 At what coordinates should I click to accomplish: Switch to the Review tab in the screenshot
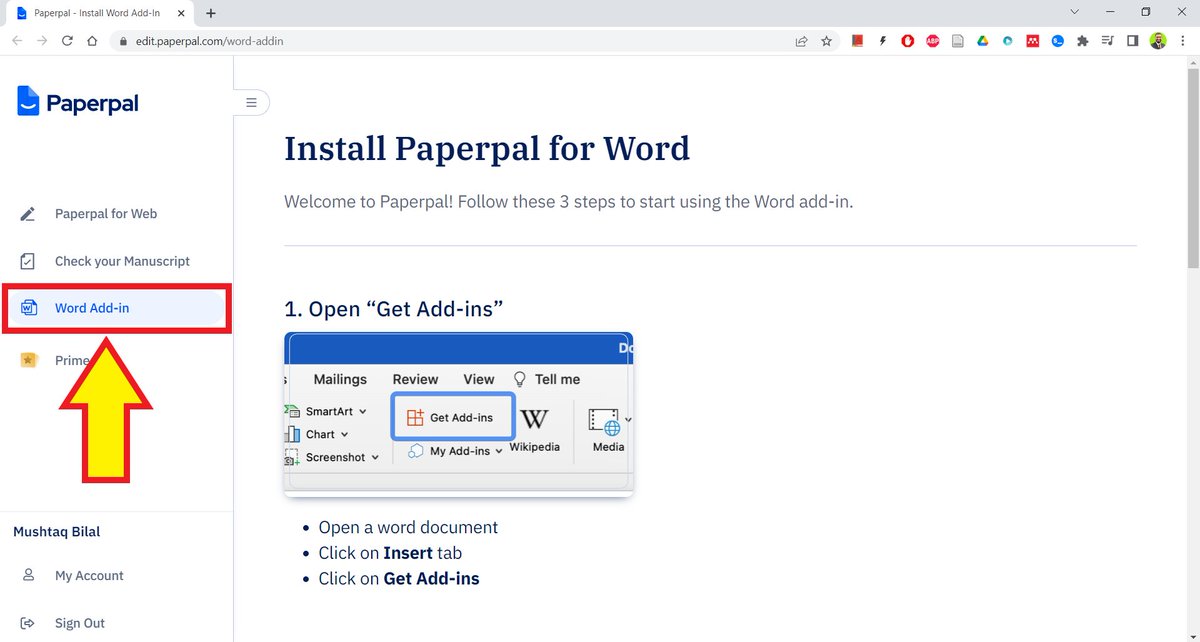pyautogui.click(x=415, y=379)
